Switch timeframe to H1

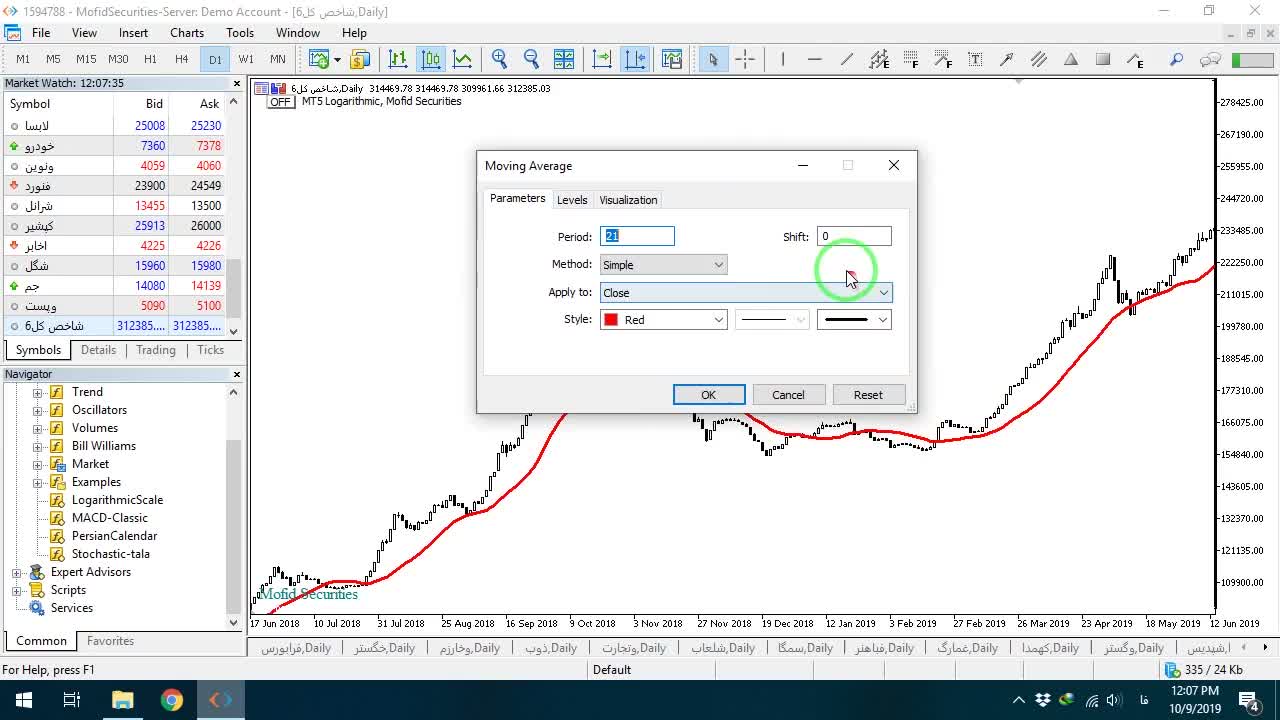click(150, 59)
